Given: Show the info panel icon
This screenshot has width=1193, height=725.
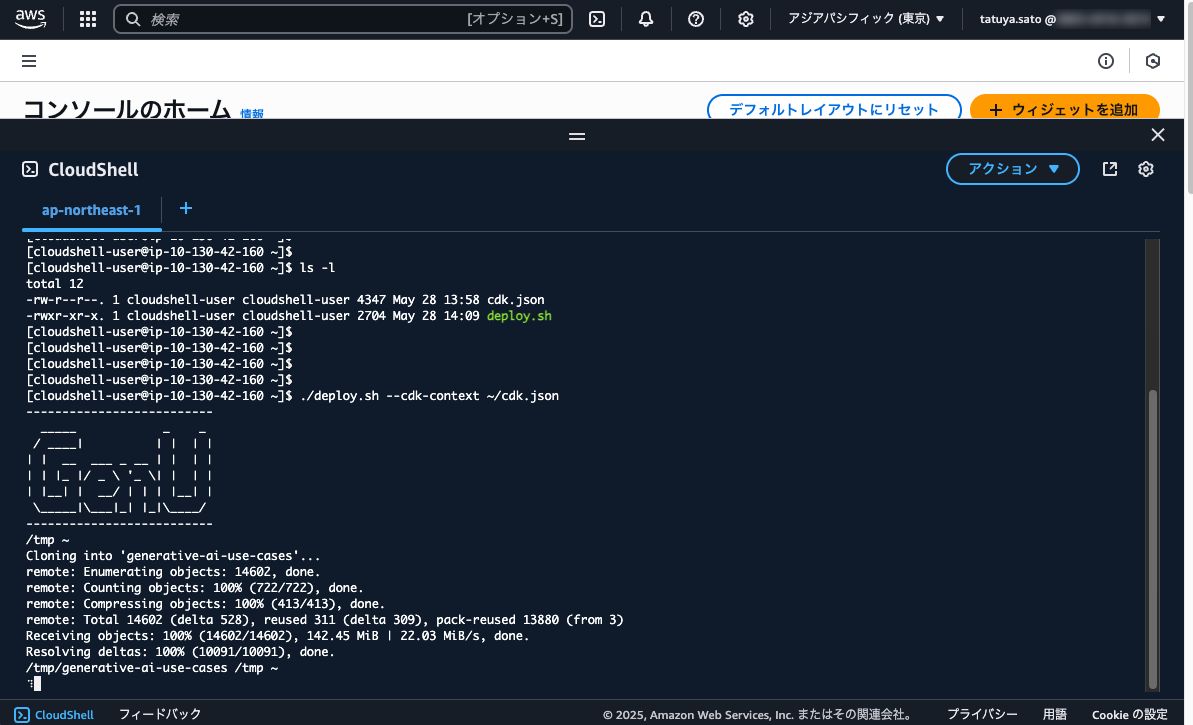Looking at the screenshot, I should click(x=1106, y=61).
